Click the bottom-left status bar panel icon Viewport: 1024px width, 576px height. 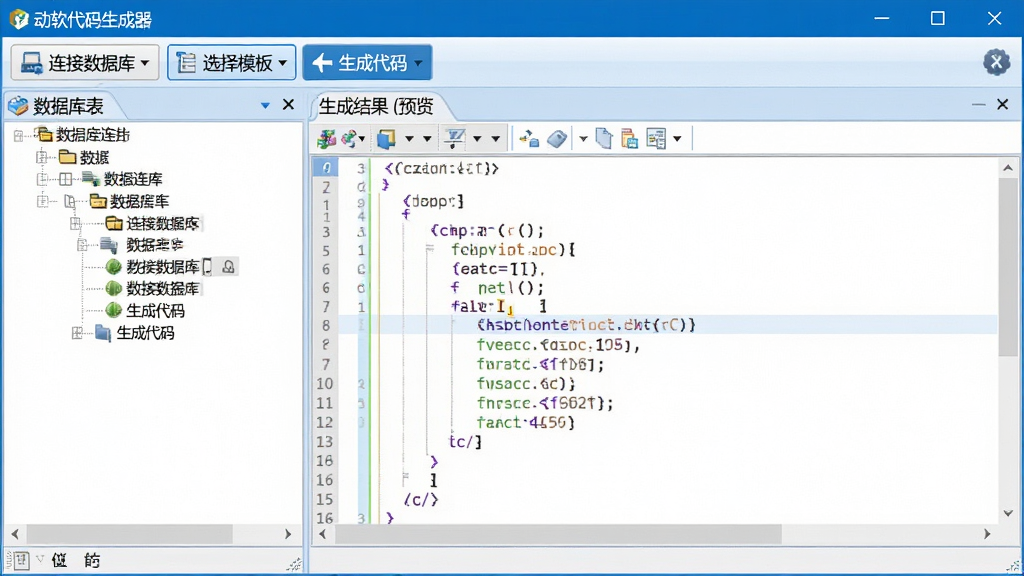pos(20,560)
